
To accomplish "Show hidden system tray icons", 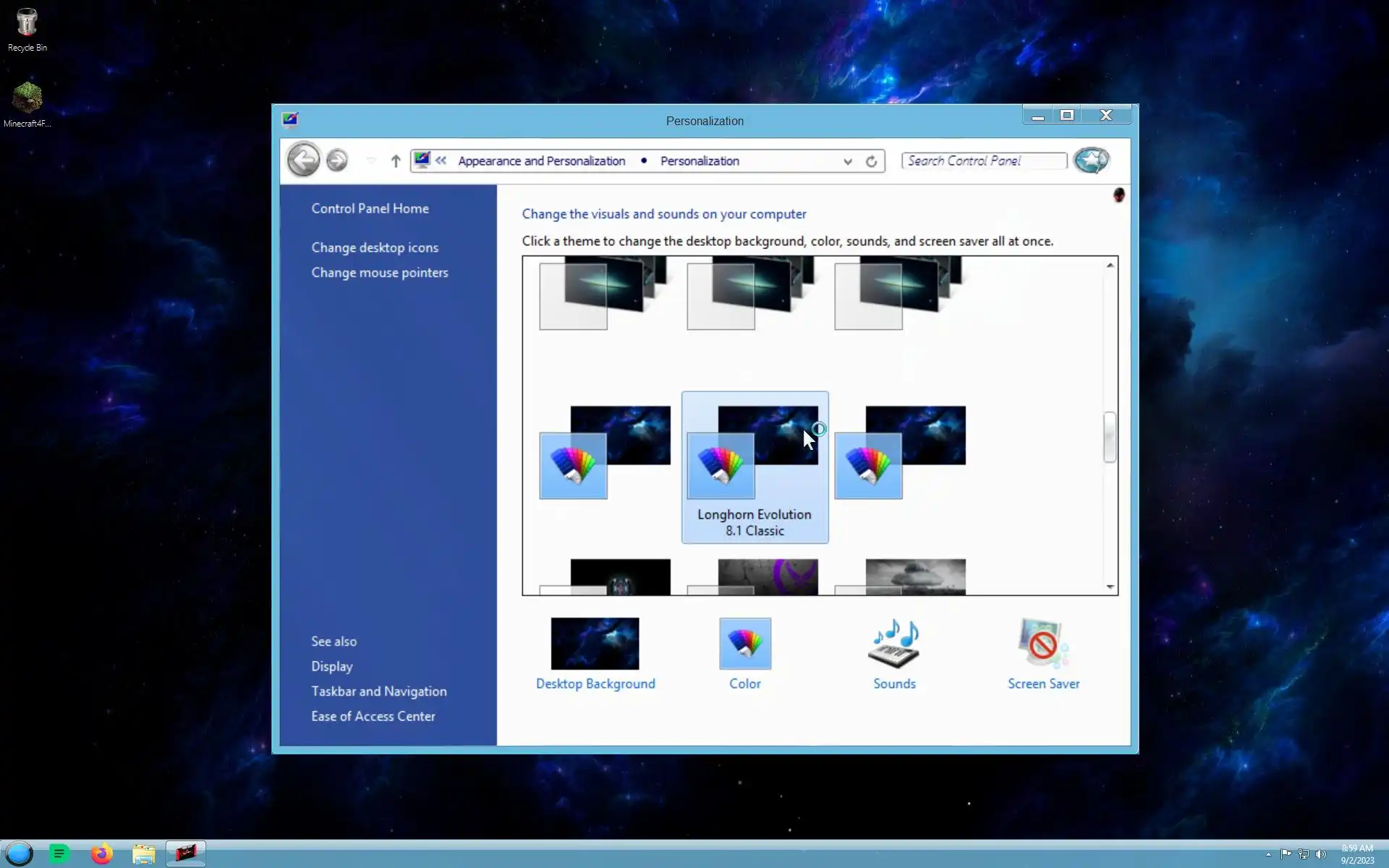I will [x=1268, y=854].
